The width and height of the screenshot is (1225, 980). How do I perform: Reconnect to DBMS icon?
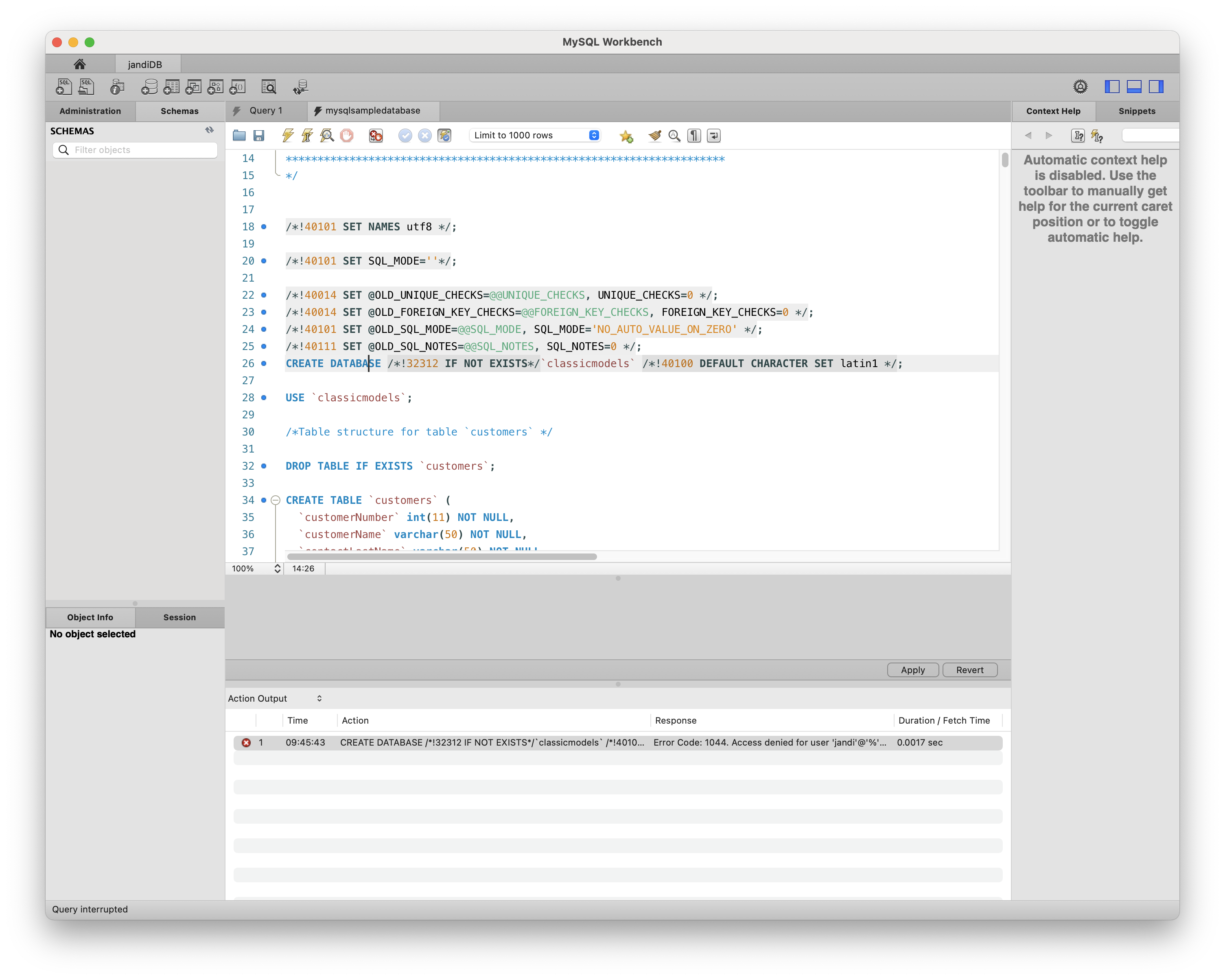point(301,86)
